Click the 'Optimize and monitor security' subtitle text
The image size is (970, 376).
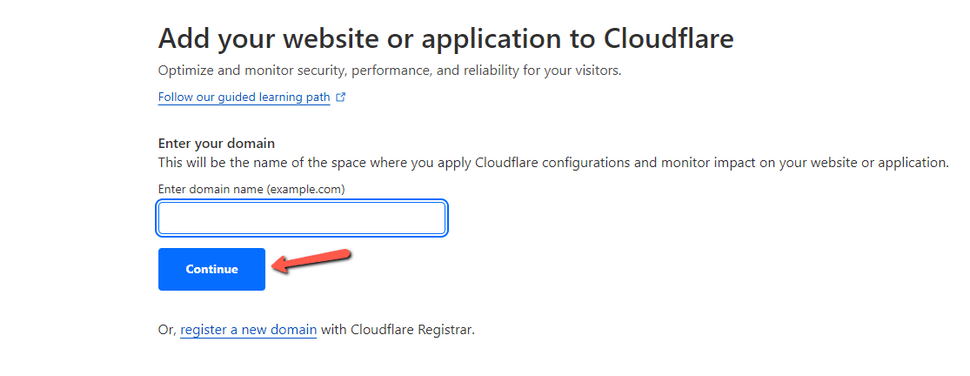pos(390,70)
